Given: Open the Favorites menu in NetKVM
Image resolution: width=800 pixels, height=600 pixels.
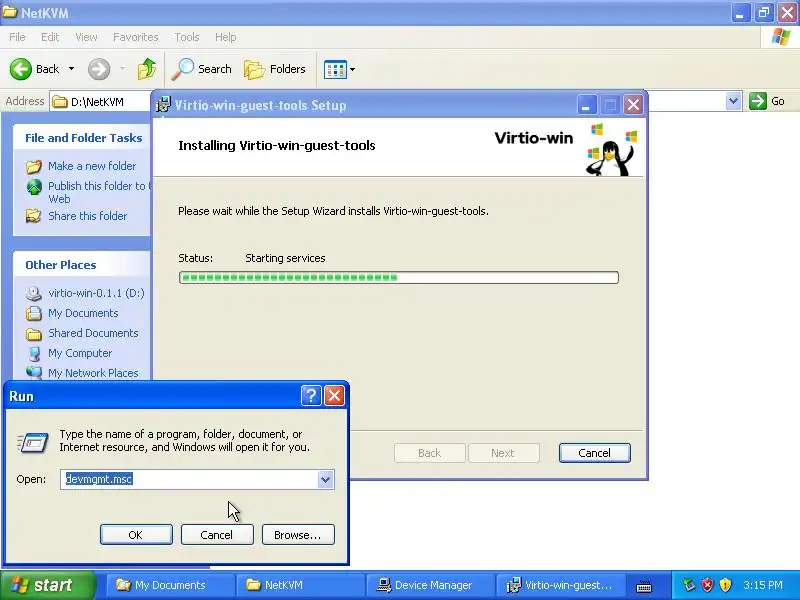Looking at the screenshot, I should (135, 37).
